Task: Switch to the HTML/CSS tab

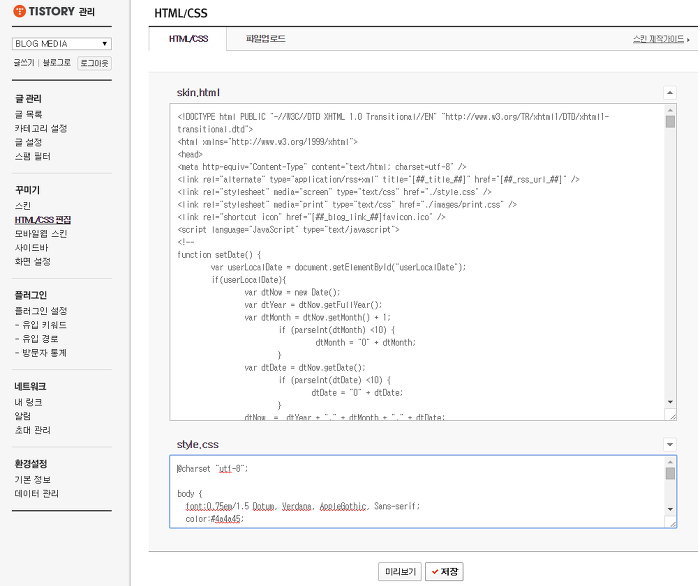Action: 188,39
